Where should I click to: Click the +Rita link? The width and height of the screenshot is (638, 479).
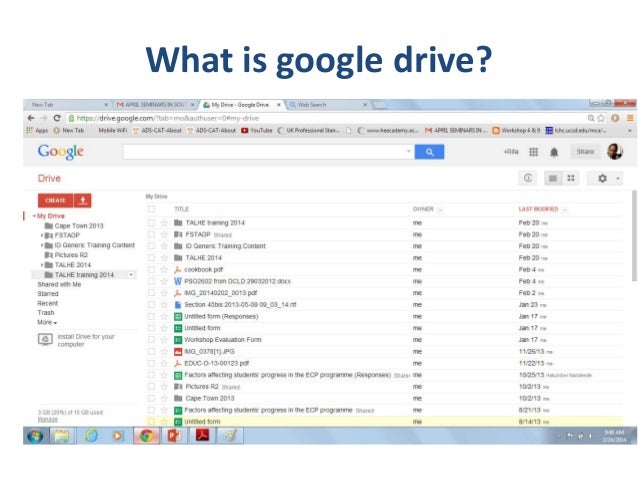511,152
